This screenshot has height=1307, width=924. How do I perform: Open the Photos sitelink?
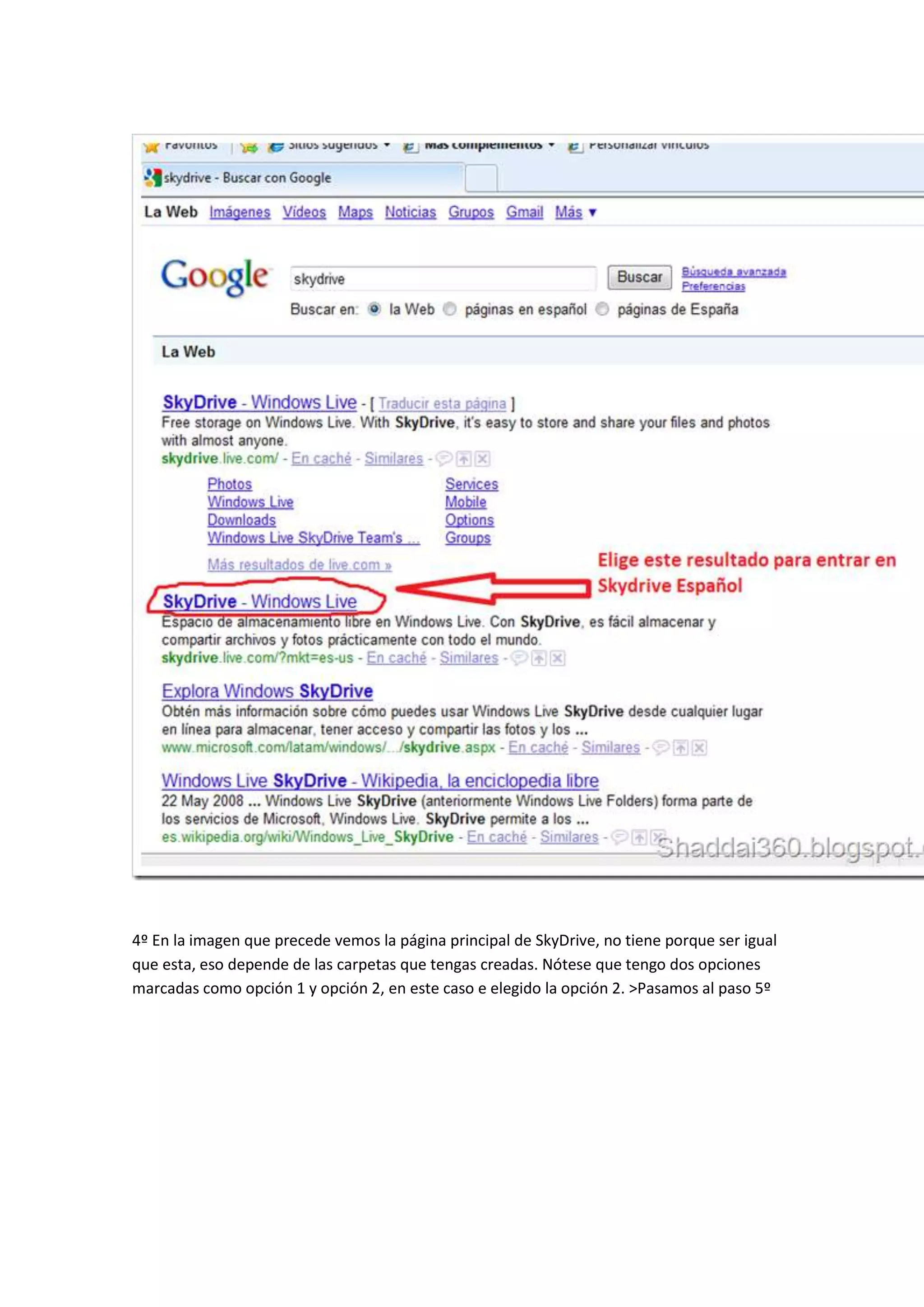pos(229,484)
